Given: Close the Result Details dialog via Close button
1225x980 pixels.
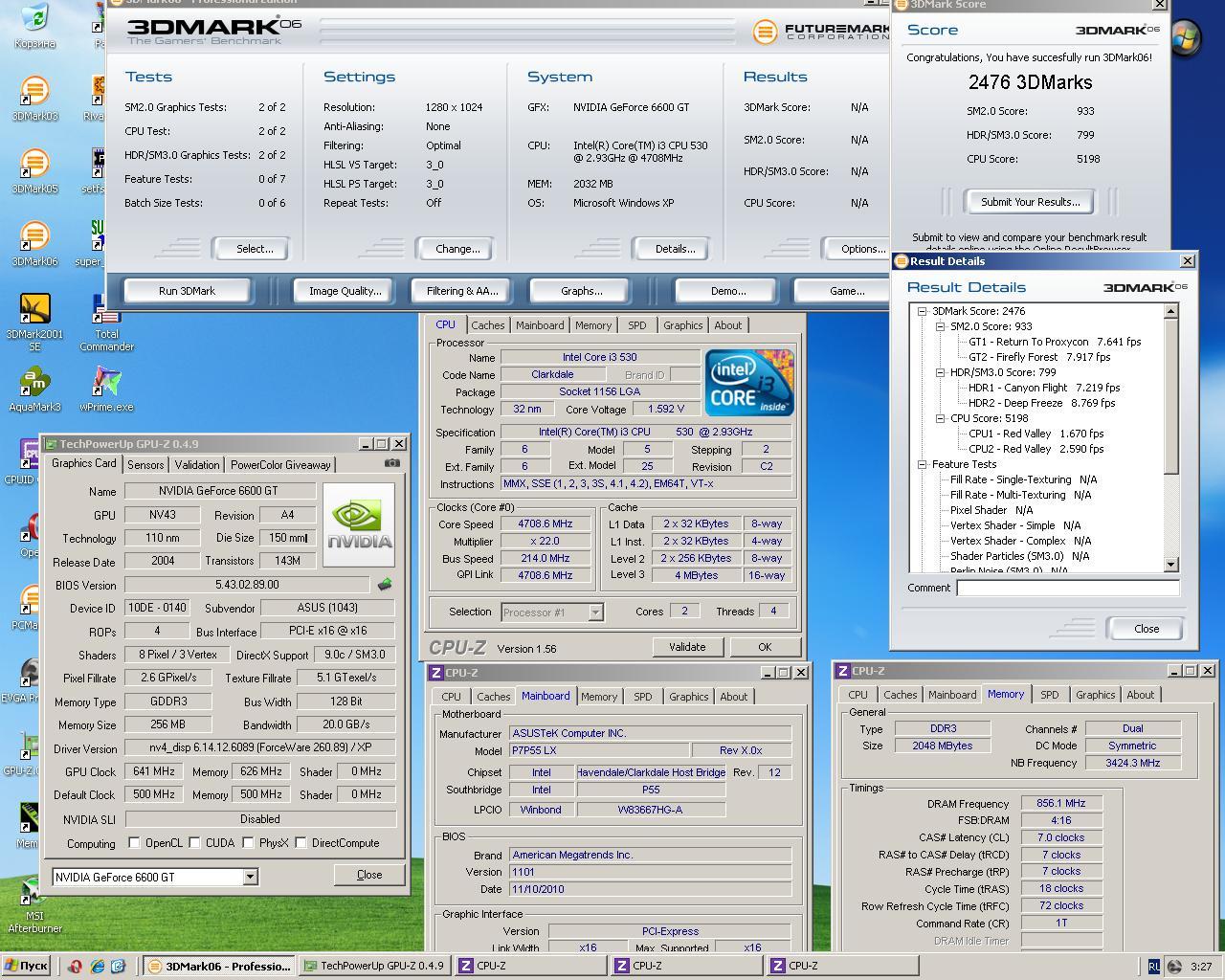Looking at the screenshot, I should click(x=1147, y=629).
